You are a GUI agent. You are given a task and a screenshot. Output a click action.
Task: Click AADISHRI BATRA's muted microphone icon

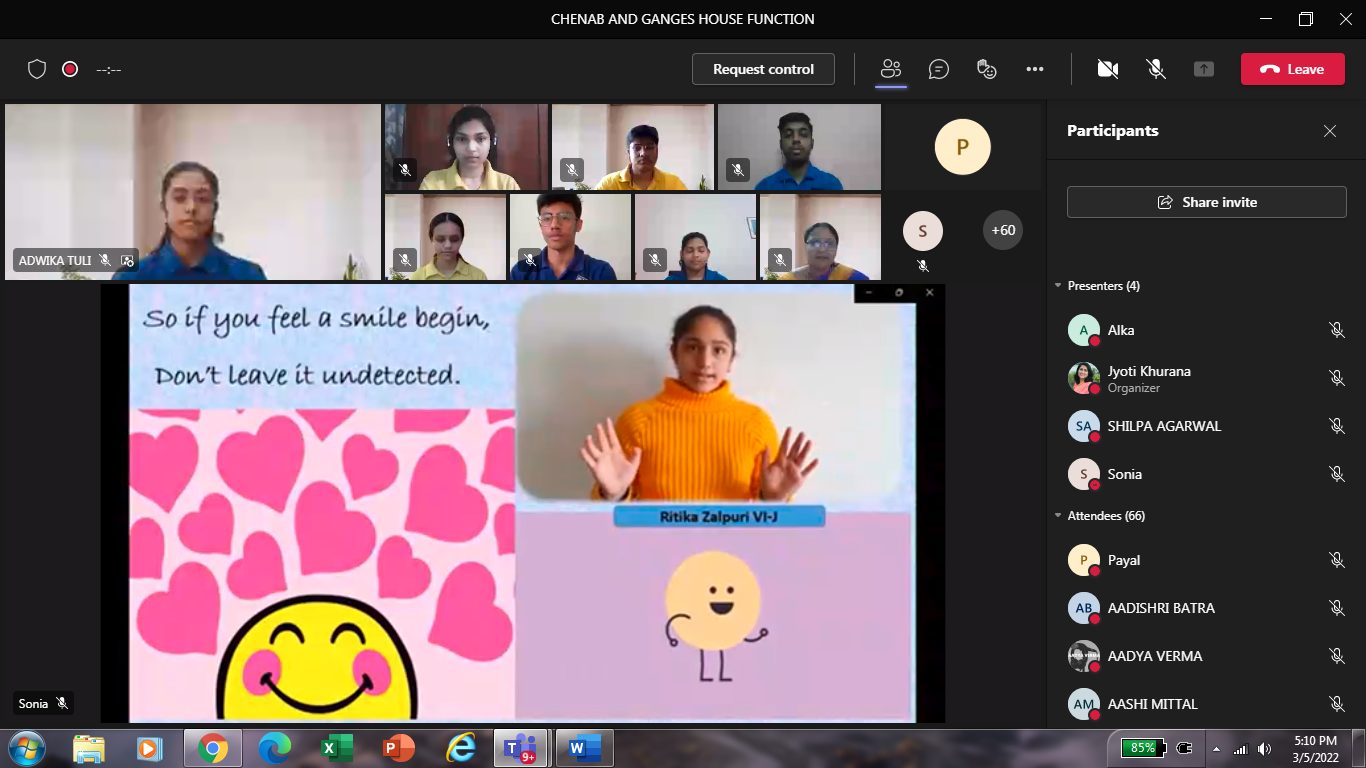[x=1336, y=608]
